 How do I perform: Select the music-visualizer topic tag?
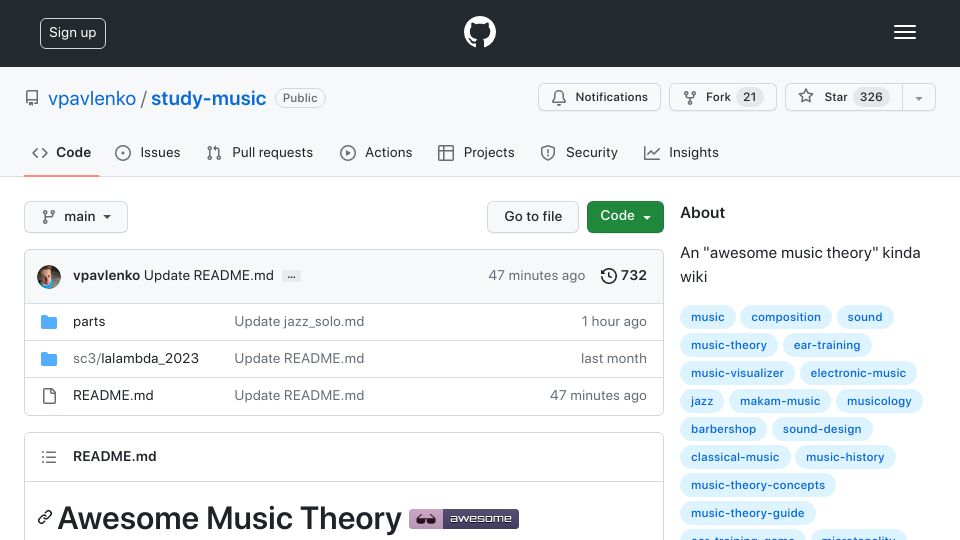point(737,373)
